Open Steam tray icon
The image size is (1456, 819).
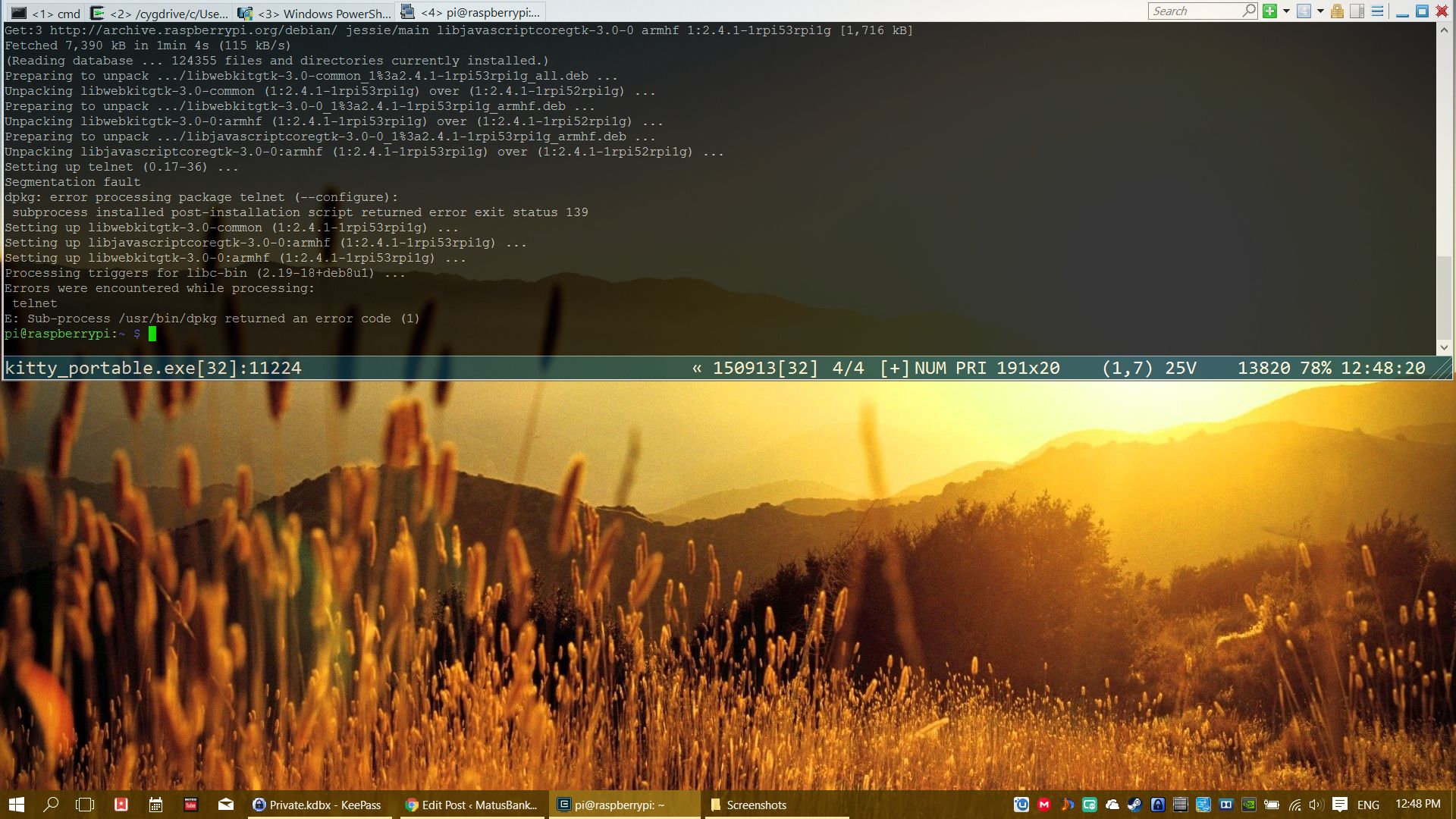pos(1135,805)
